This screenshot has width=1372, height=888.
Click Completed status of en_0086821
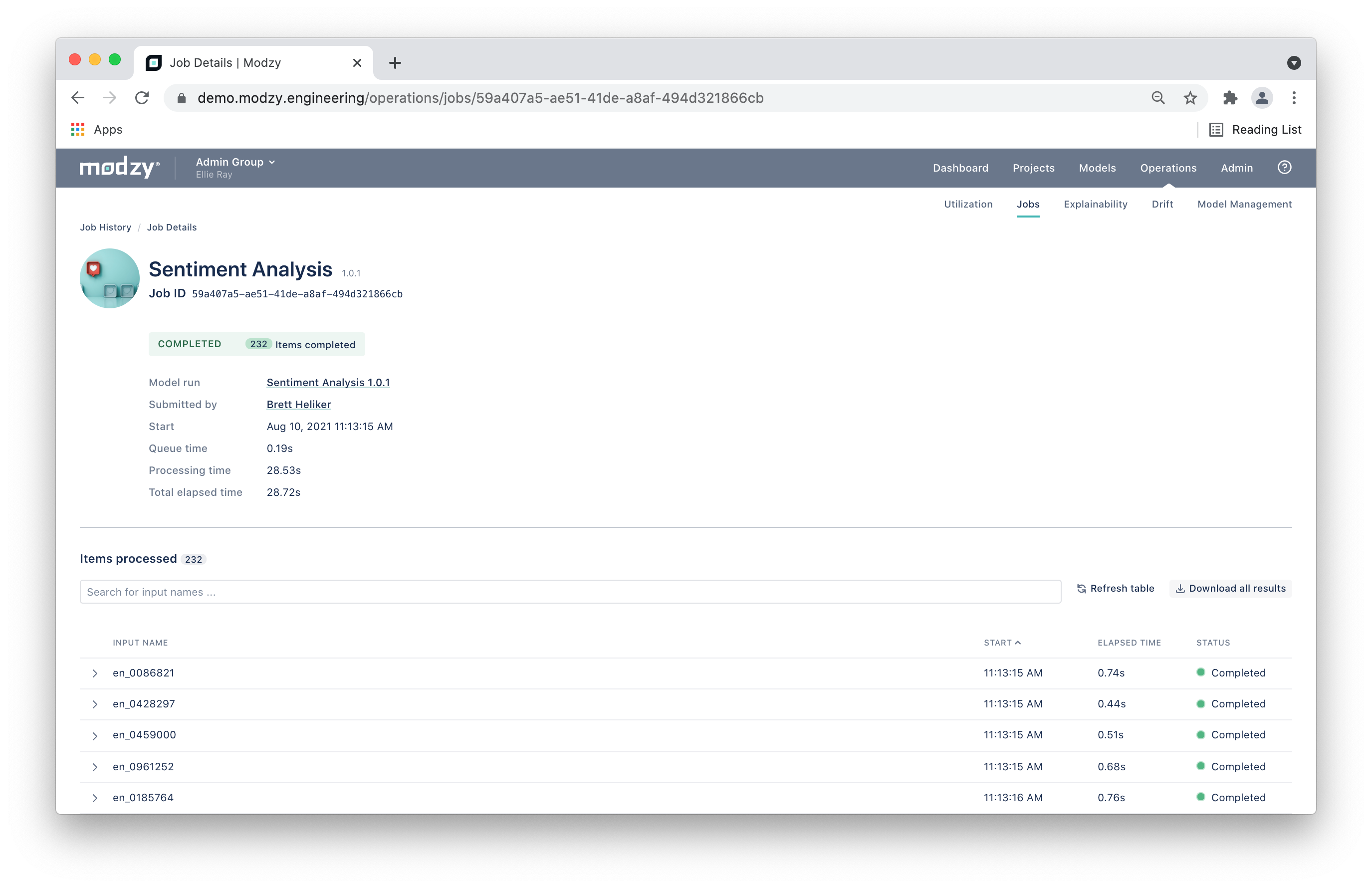pos(1231,673)
